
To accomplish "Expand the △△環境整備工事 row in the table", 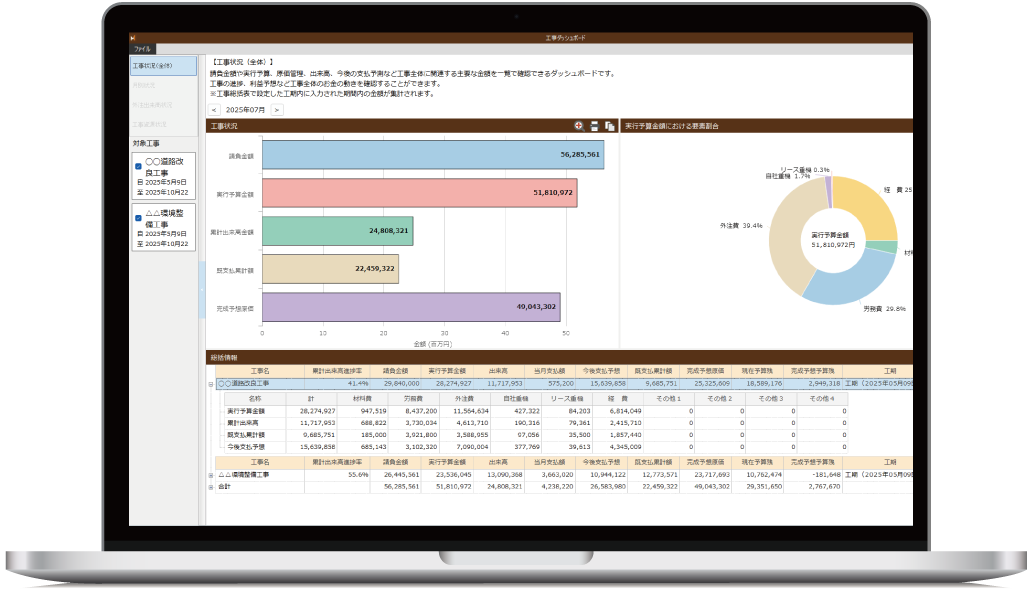I will click(211, 474).
